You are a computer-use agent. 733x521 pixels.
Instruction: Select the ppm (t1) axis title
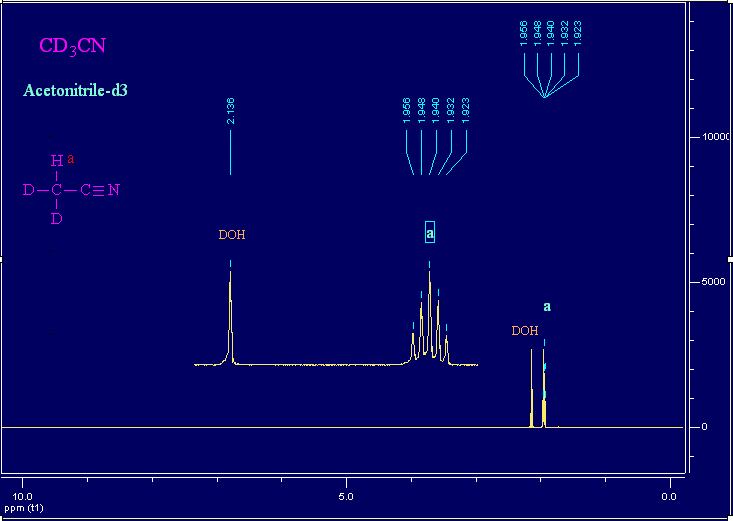[23, 508]
